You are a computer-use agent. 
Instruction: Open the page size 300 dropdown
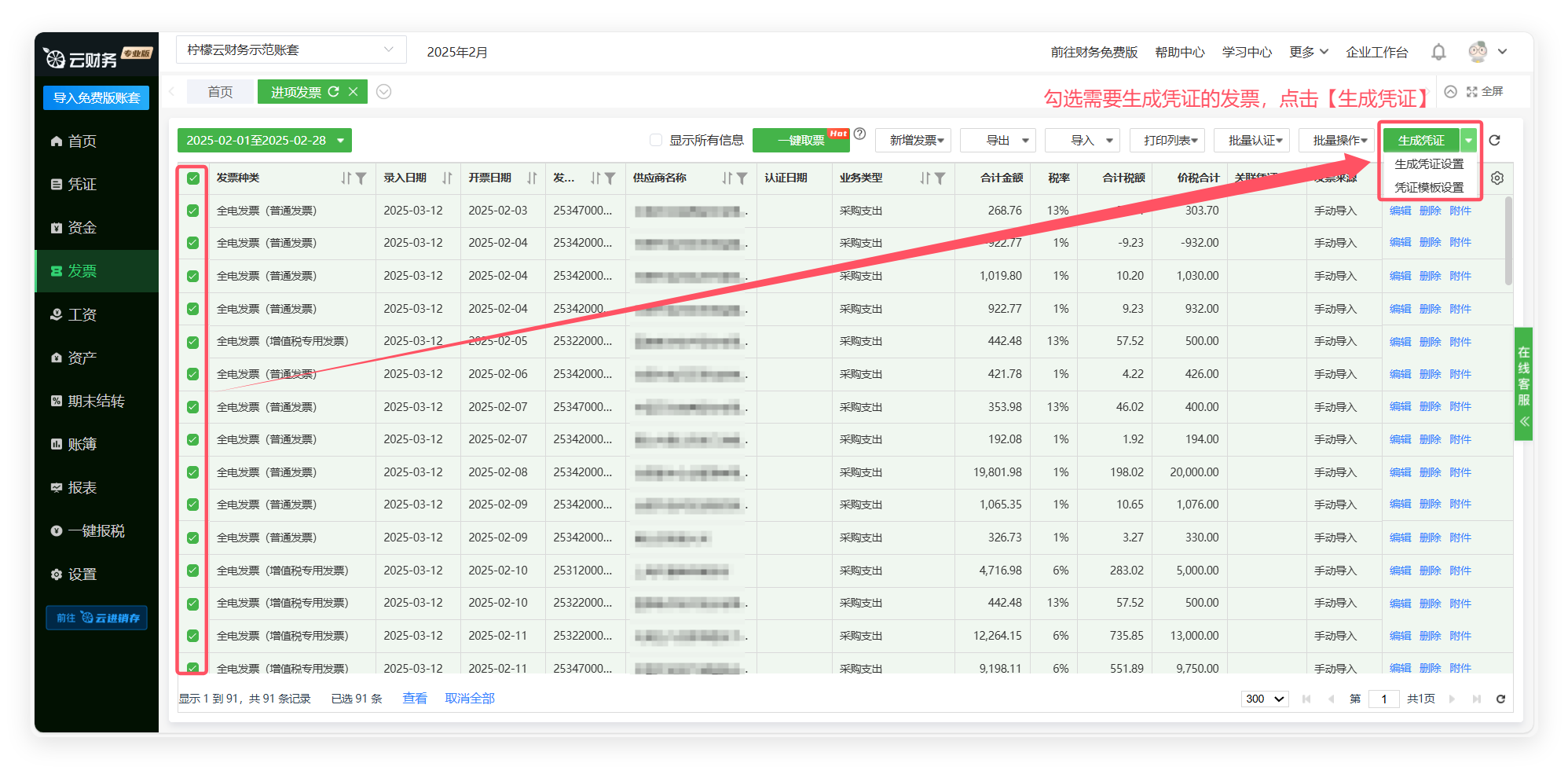click(x=1264, y=699)
